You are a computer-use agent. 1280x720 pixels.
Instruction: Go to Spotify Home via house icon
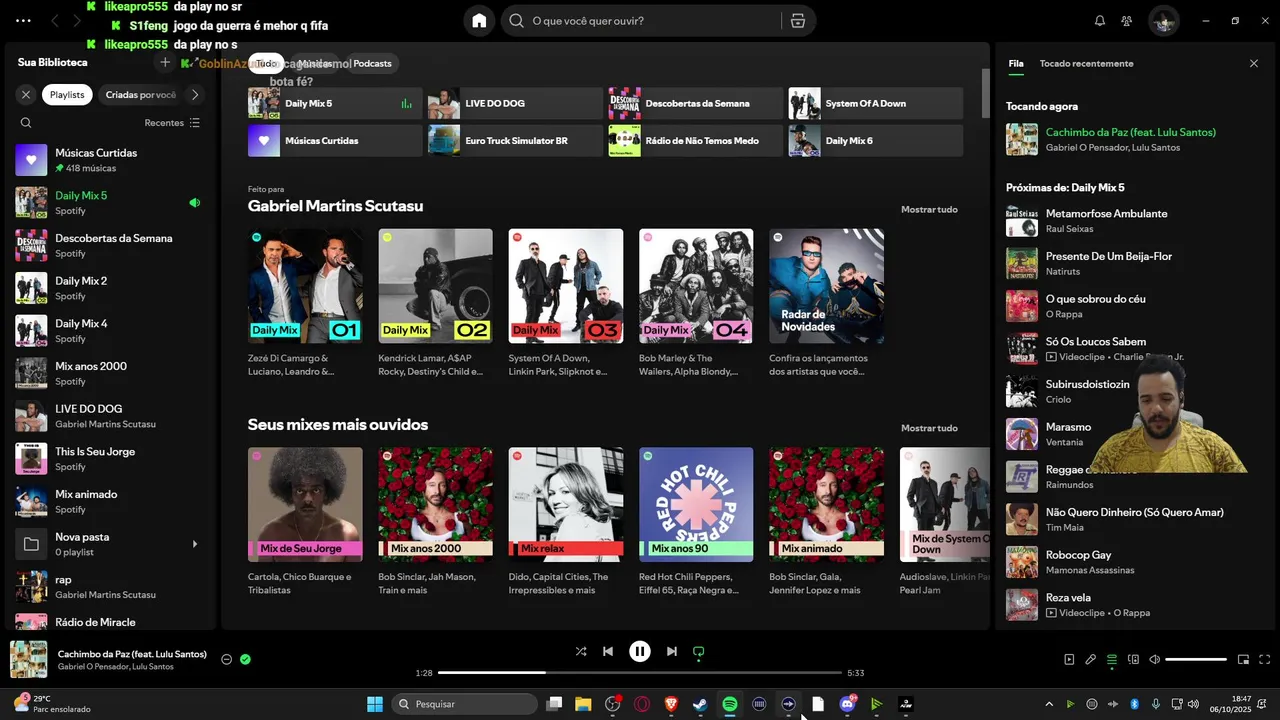pyautogui.click(x=479, y=20)
